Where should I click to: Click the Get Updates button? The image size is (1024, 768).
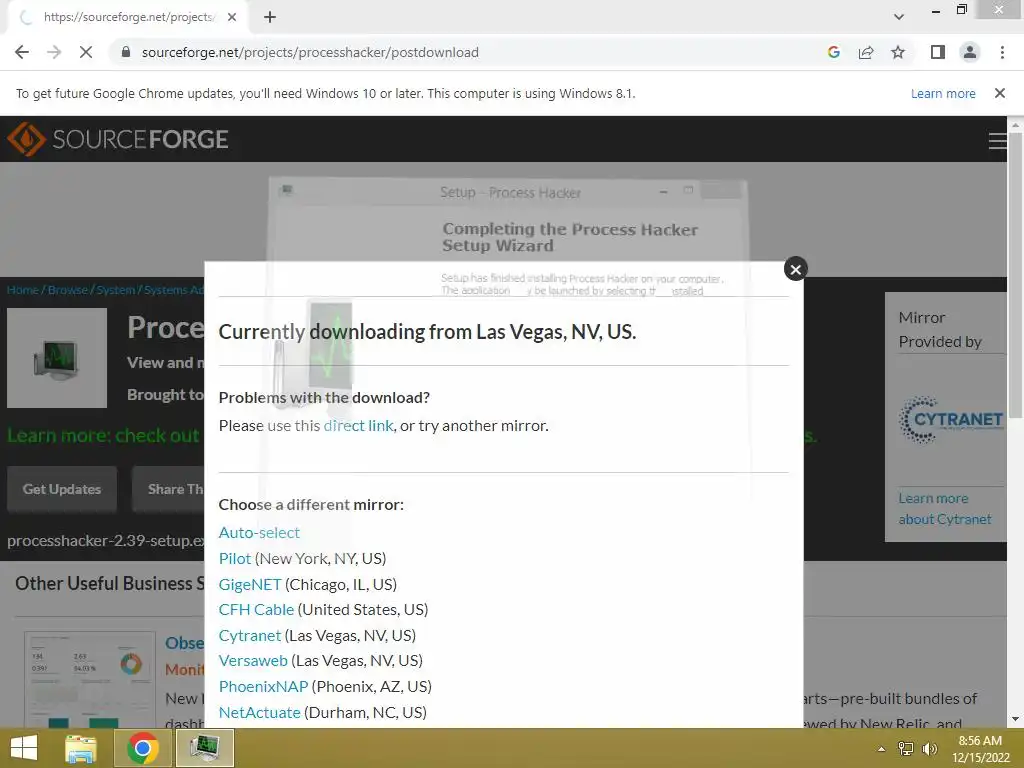coord(62,489)
